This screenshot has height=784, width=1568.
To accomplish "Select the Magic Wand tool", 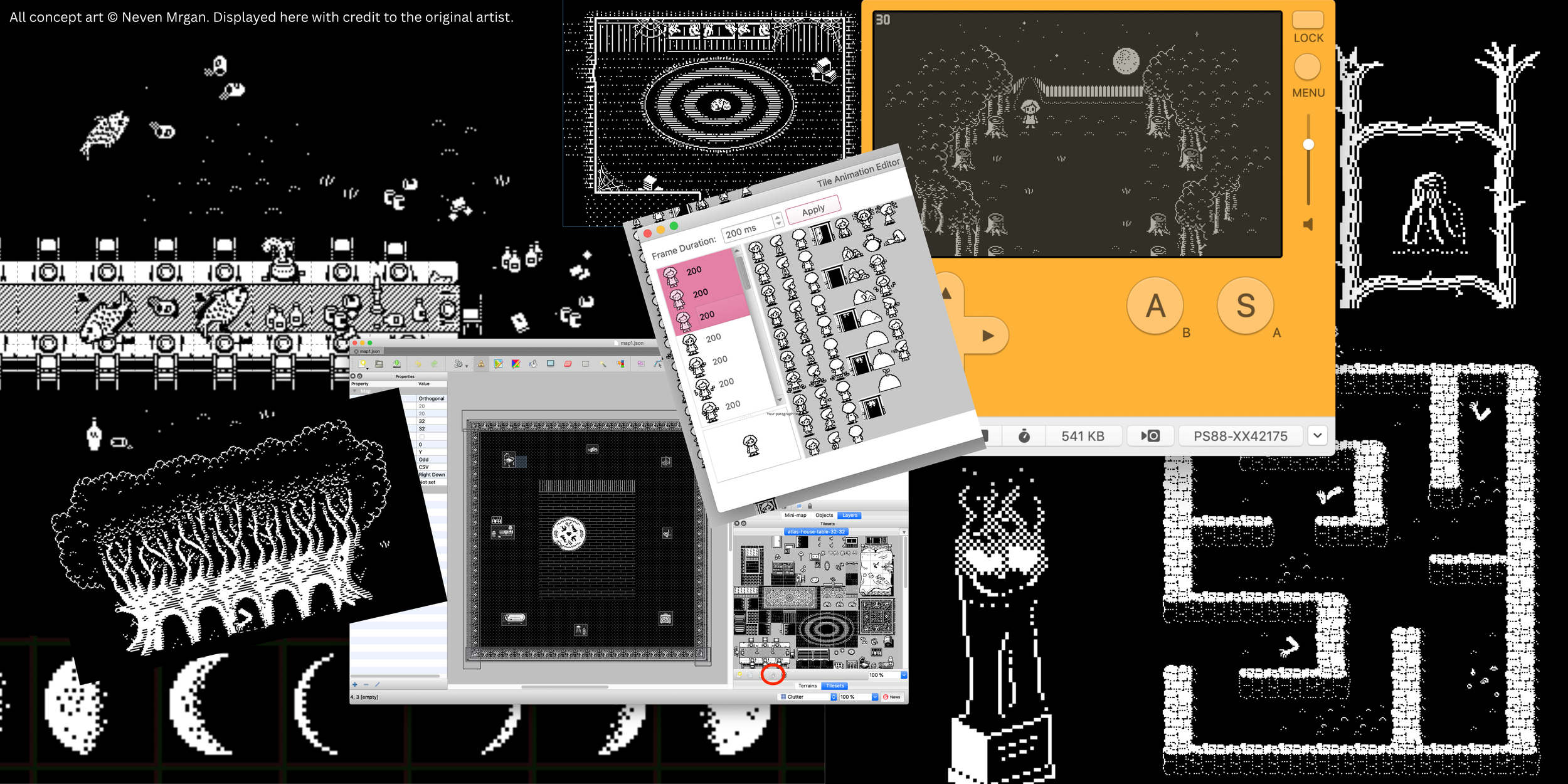I will (603, 364).
